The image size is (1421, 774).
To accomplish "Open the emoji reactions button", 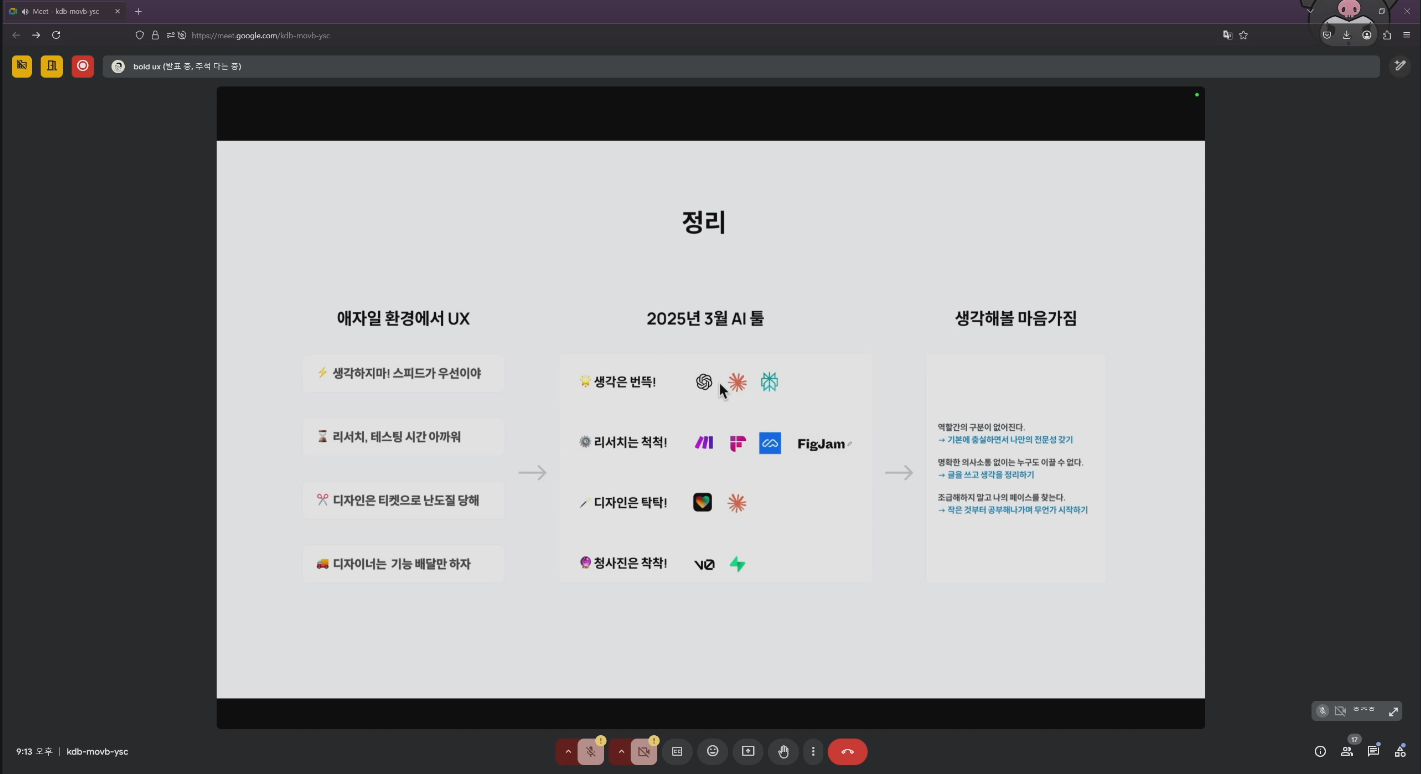I will pos(713,751).
